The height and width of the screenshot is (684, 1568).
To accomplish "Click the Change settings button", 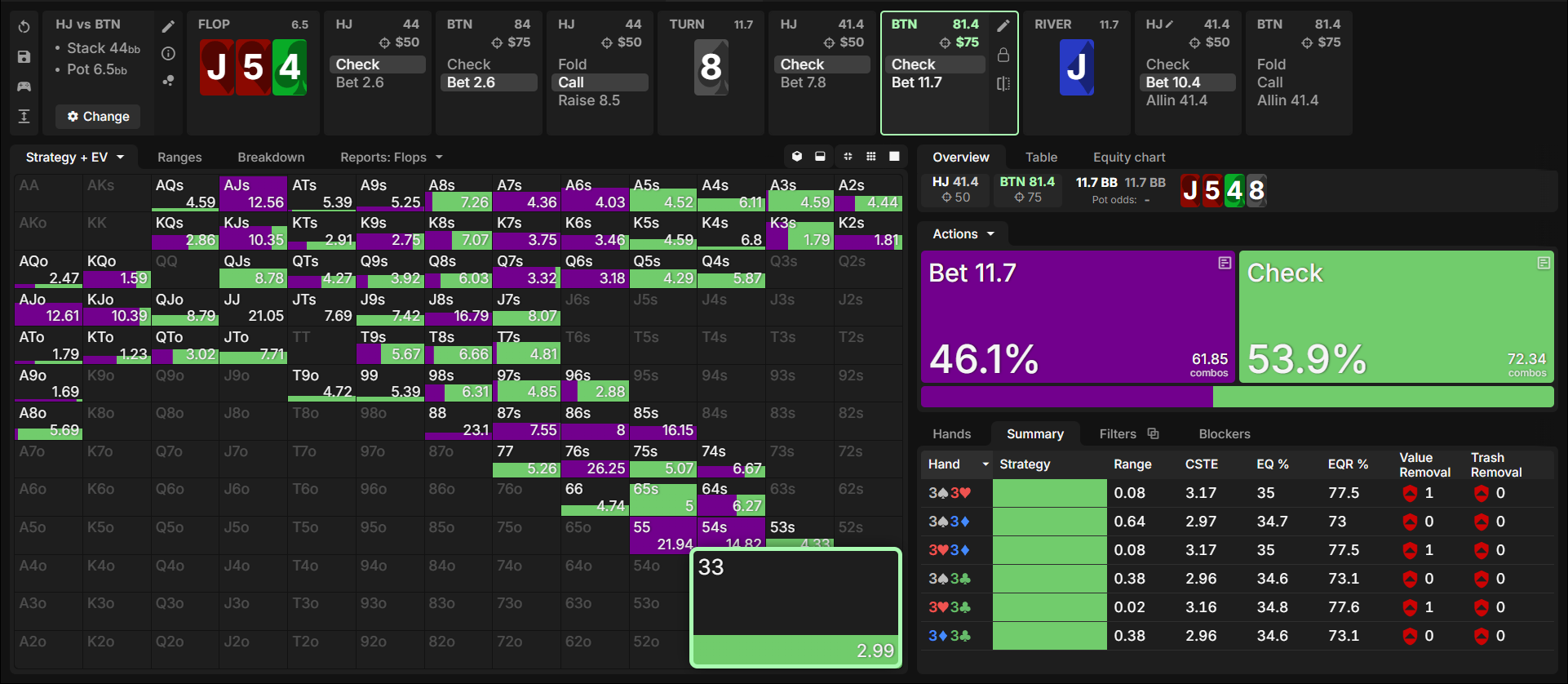I will click(x=98, y=116).
